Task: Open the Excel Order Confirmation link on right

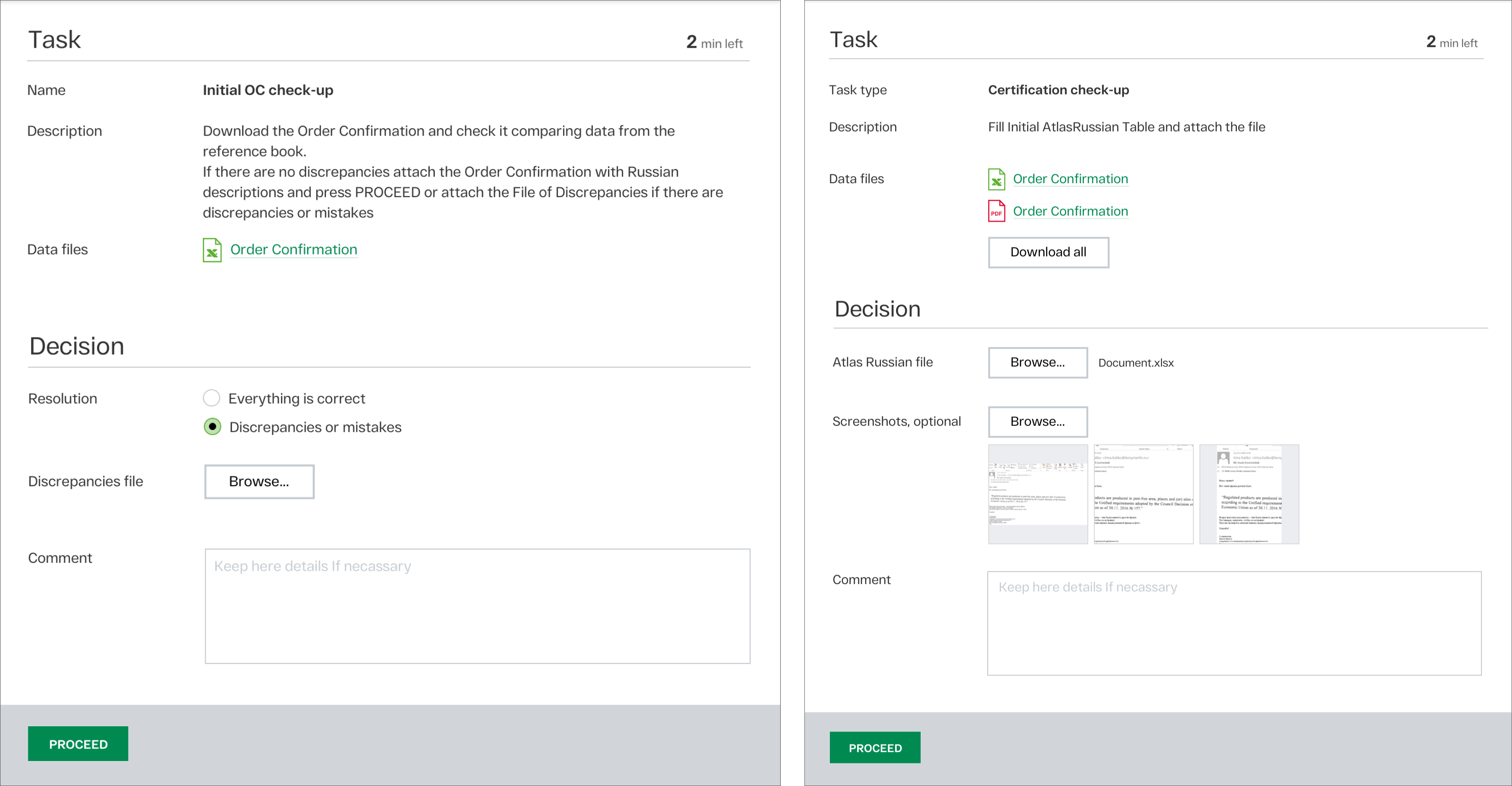Action: 1070,179
